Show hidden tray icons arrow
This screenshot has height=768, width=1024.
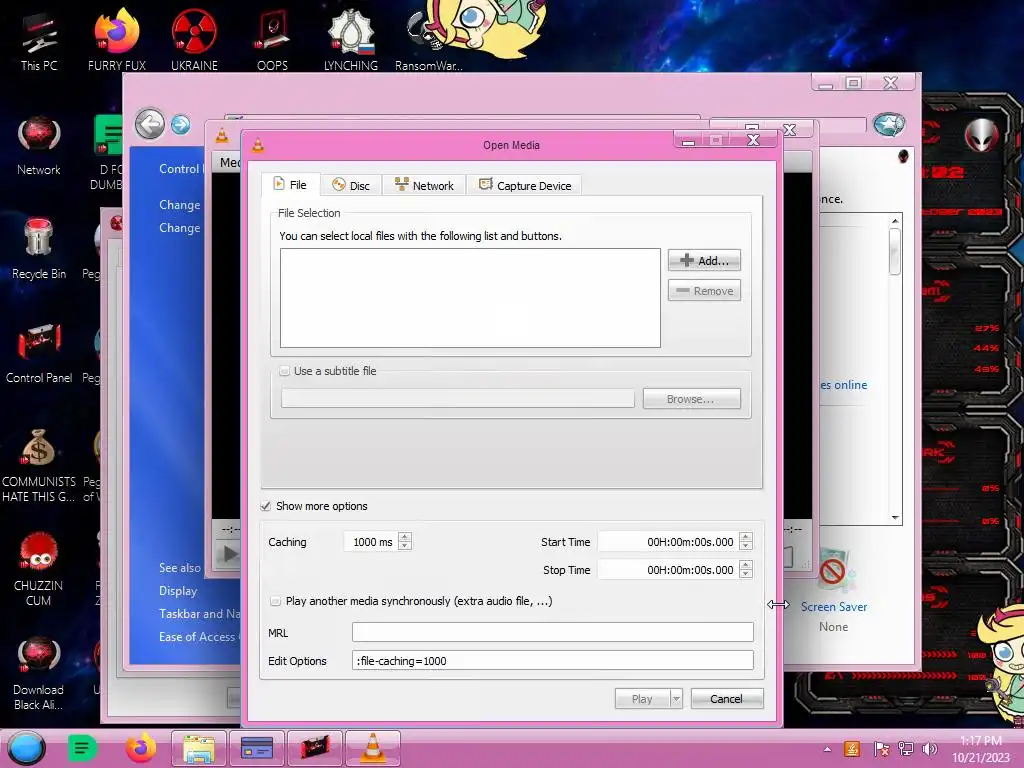pos(827,749)
